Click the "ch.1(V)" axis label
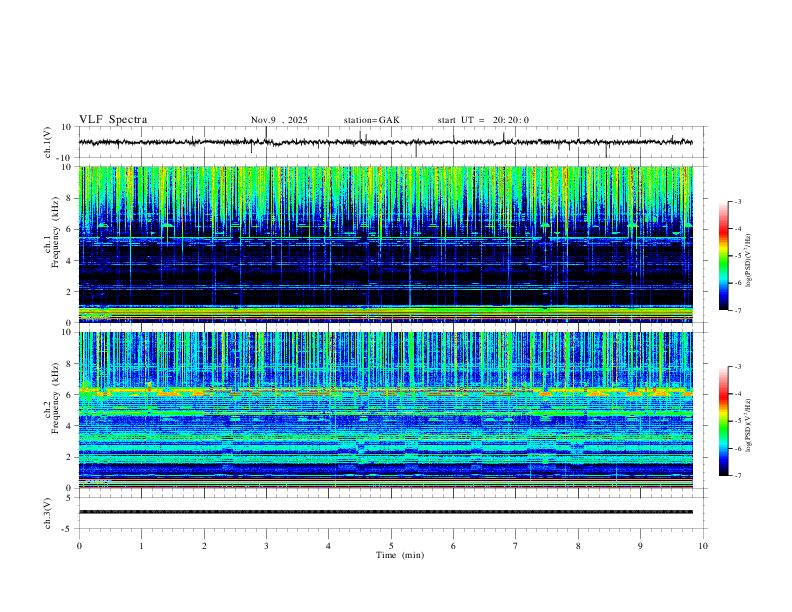792x612 pixels. pyautogui.click(x=48, y=142)
